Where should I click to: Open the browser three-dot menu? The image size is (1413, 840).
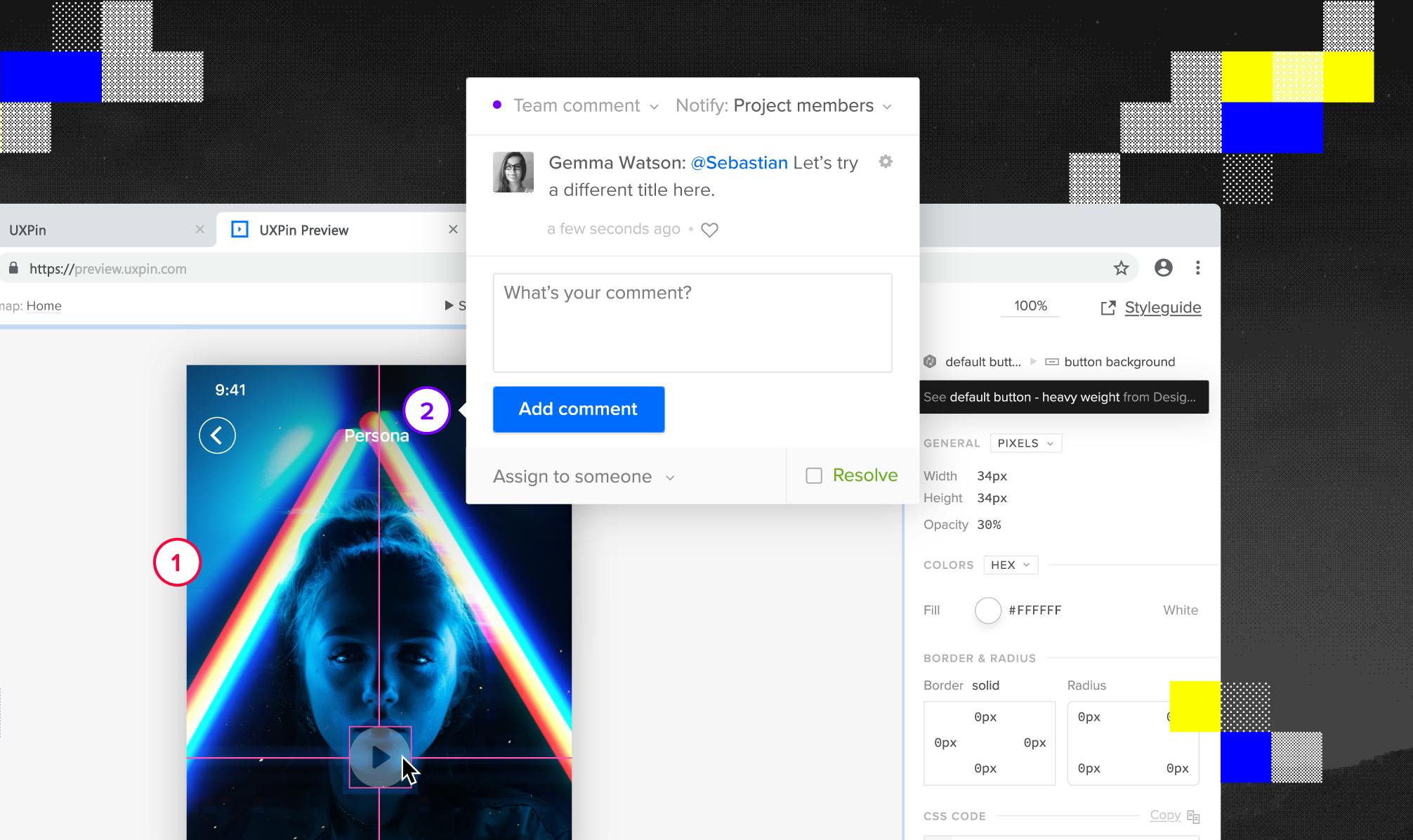tap(1198, 268)
